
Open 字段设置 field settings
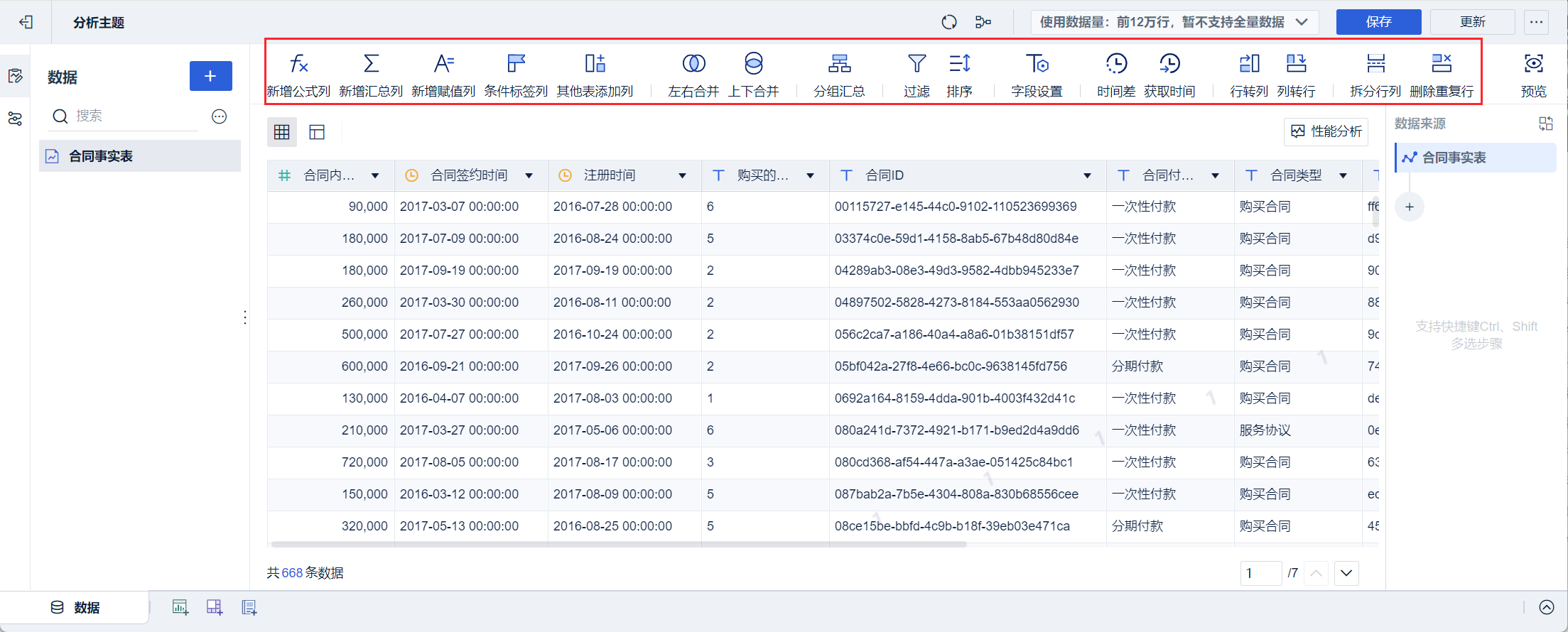click(x=1037, y=75)
